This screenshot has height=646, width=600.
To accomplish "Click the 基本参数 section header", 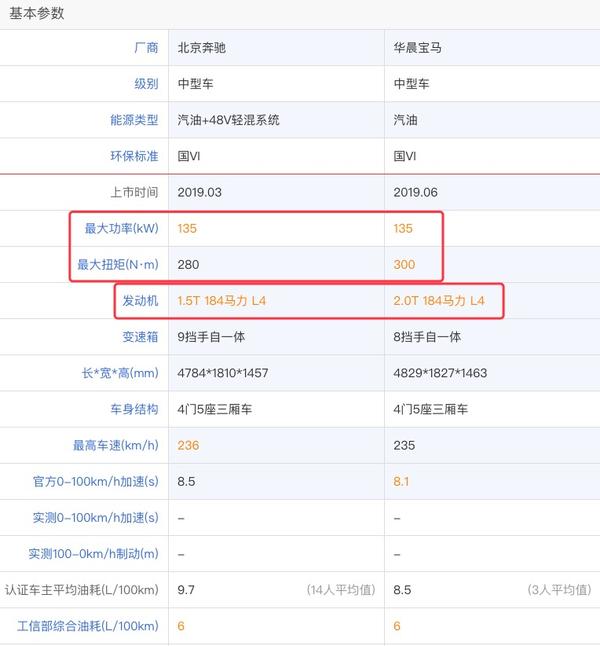I will point(37,13).
